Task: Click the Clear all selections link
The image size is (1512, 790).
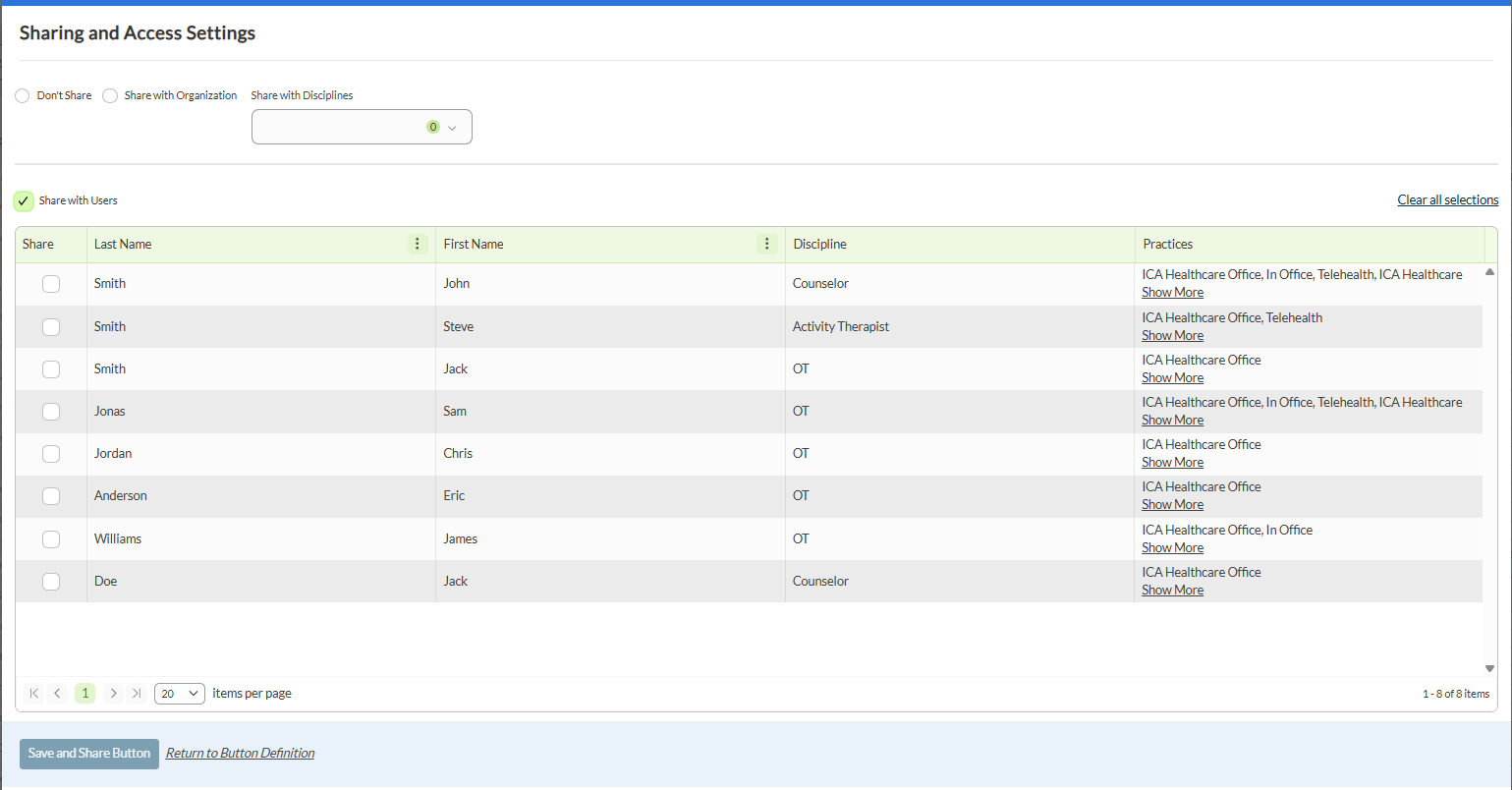Action: click(x=1447, y=200)
